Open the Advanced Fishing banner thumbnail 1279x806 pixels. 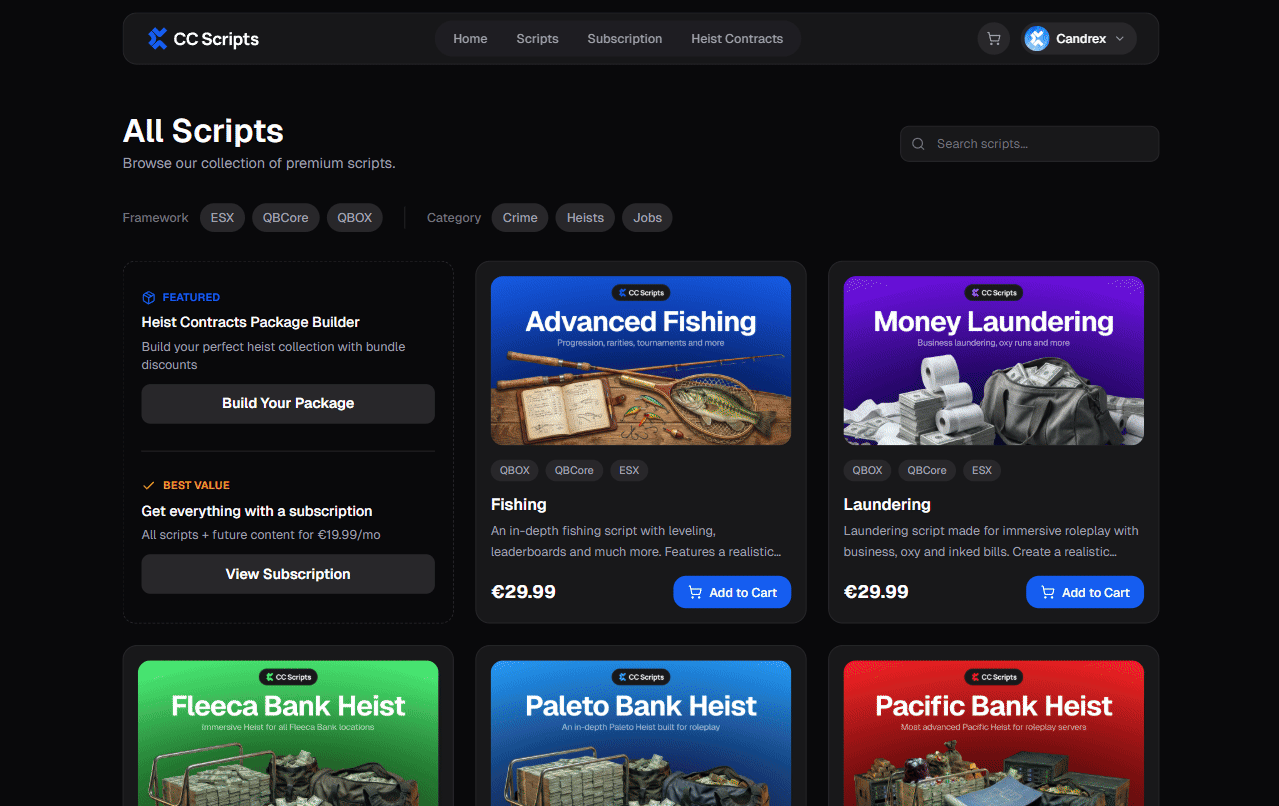pyautogui.click(x=641, y=360)
